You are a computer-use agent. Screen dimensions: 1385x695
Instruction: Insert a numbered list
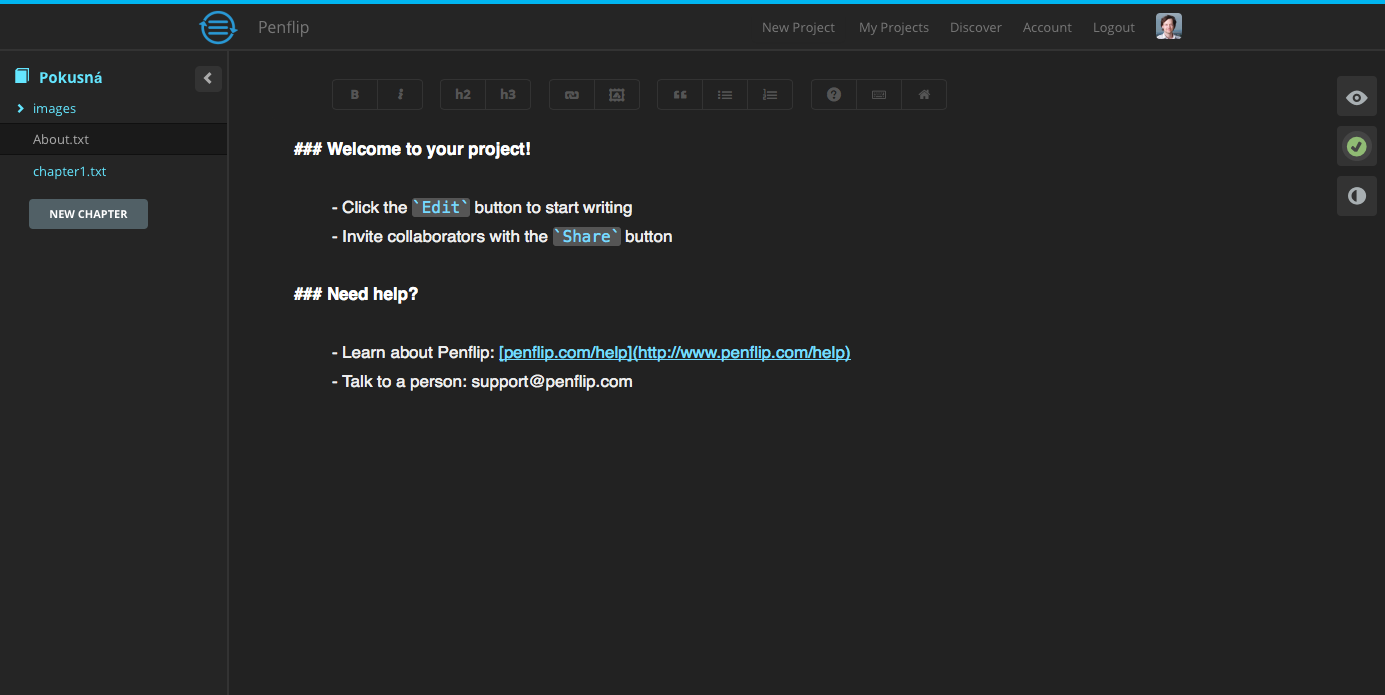[770, 94]
